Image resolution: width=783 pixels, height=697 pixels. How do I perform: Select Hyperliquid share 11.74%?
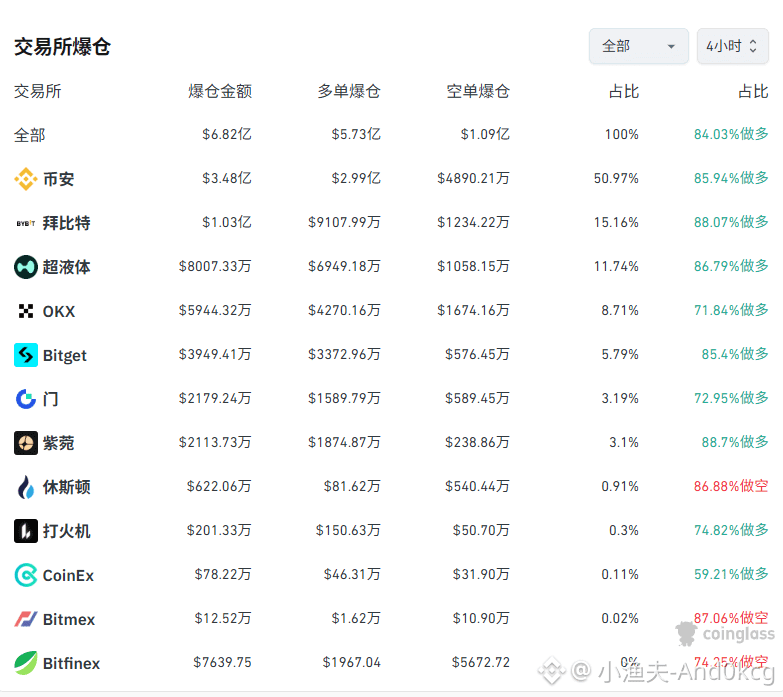tap(616, 266)
